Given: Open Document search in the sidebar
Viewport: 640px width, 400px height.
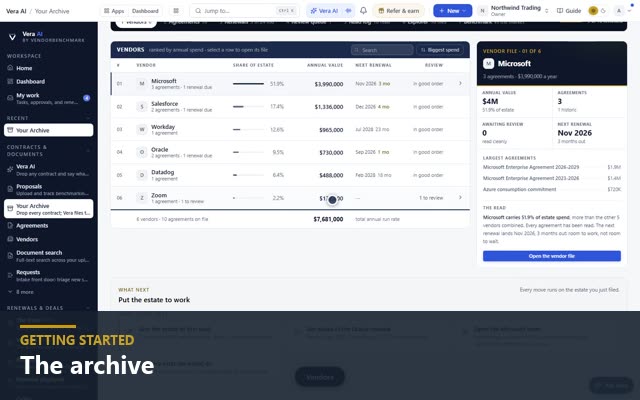Looking at the screenshot, I should coord(49,256).
